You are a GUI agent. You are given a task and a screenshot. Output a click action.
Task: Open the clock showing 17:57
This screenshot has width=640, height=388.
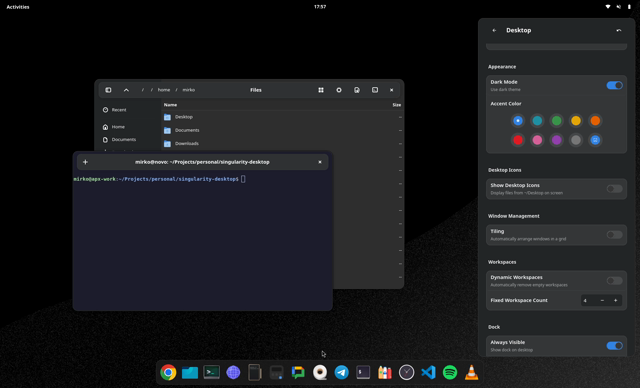coord(320,7)
